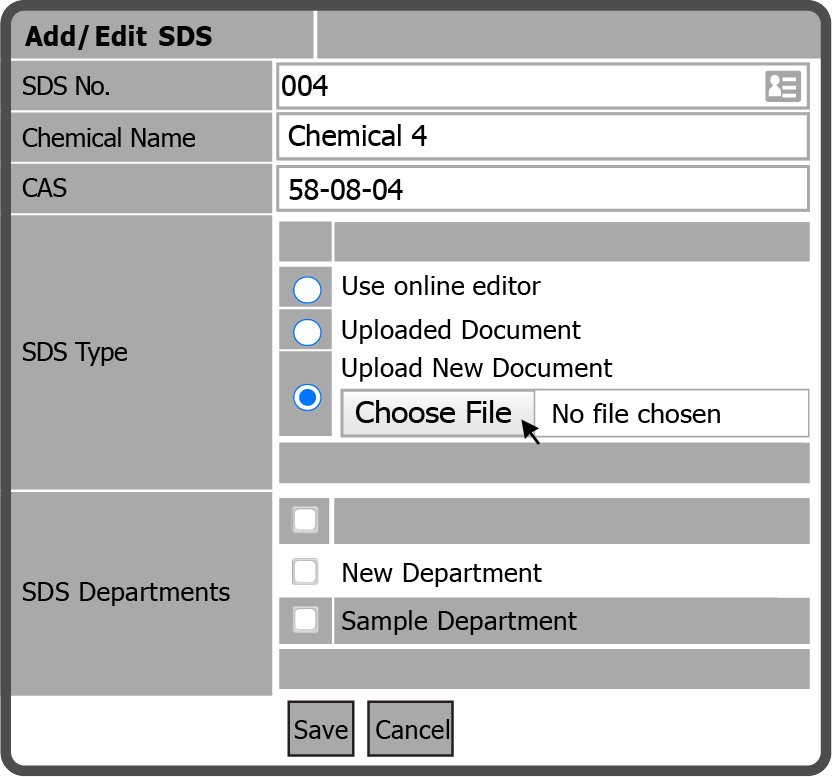Tick the New Department checkbox

tap(305, 572)
